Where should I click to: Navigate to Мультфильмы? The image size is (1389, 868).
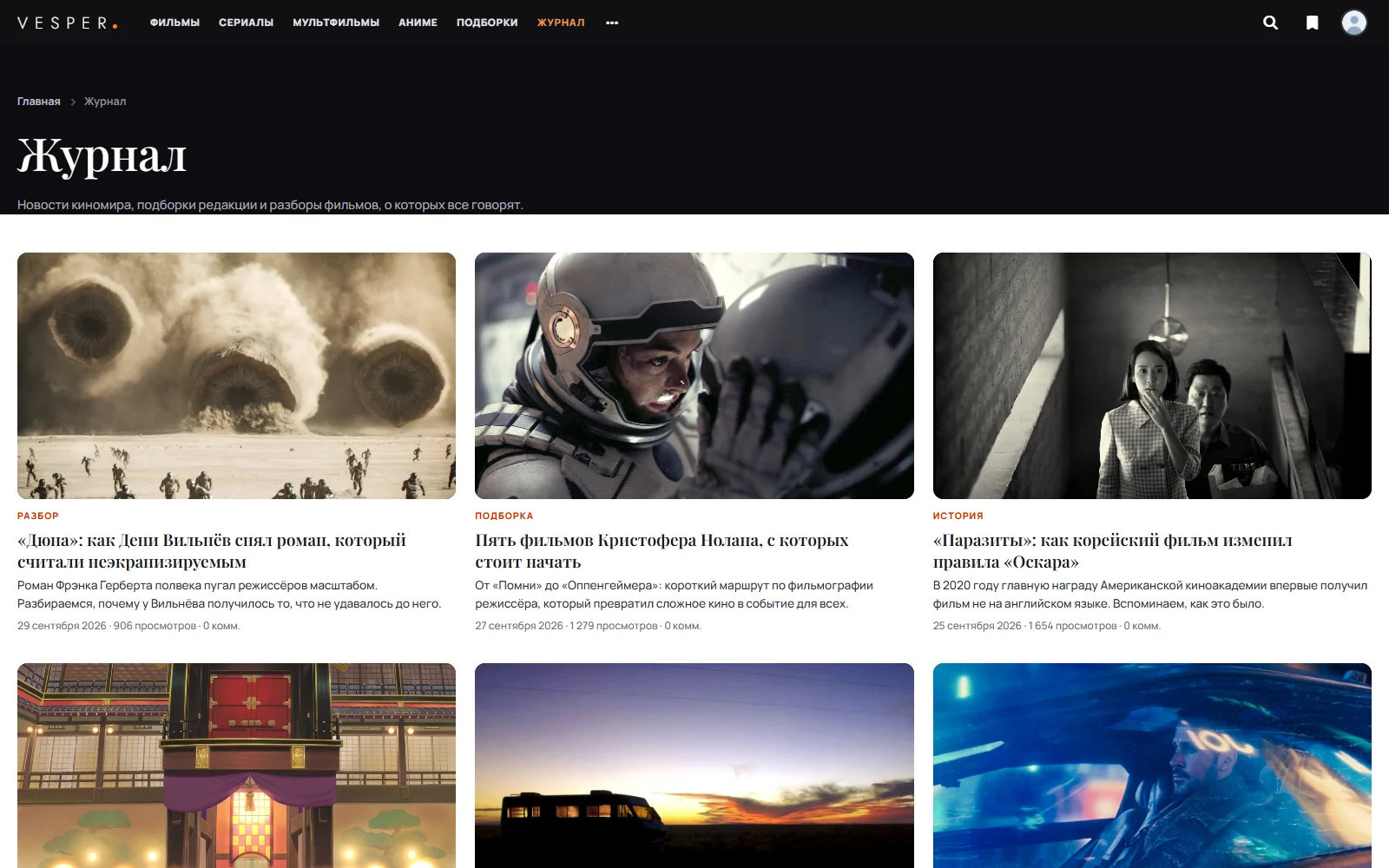point(336,23)
